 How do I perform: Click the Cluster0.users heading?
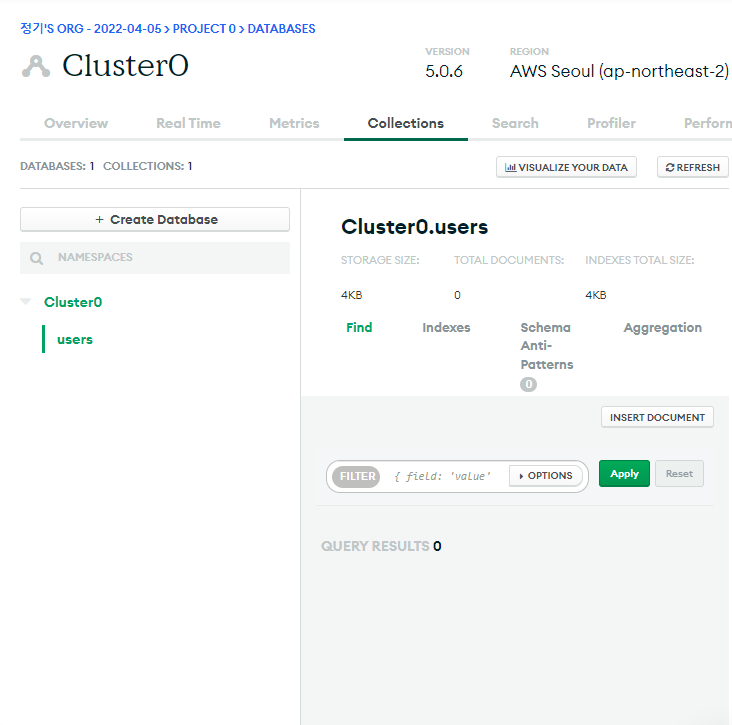point(415,227)
